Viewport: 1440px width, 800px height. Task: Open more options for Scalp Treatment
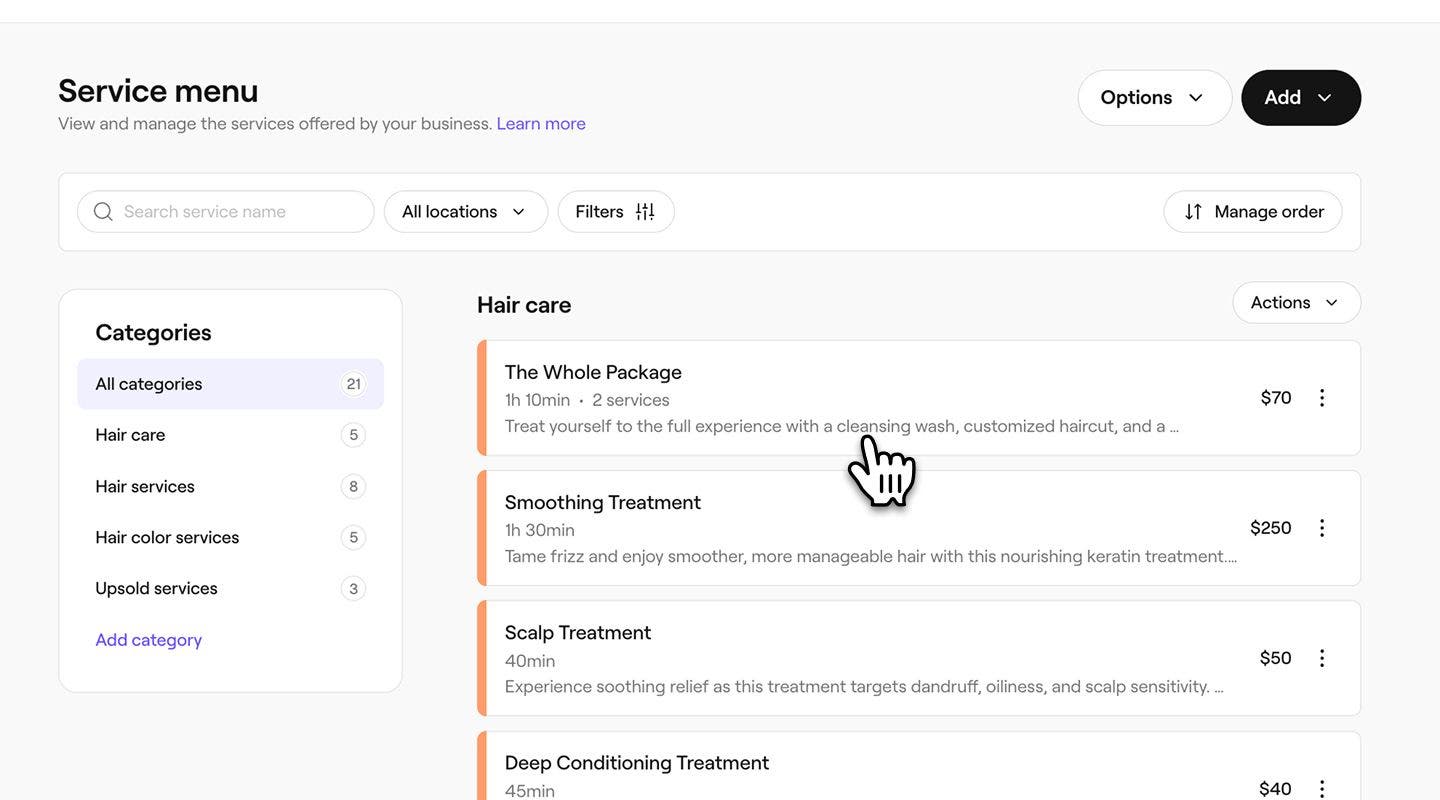(1321, 658)
